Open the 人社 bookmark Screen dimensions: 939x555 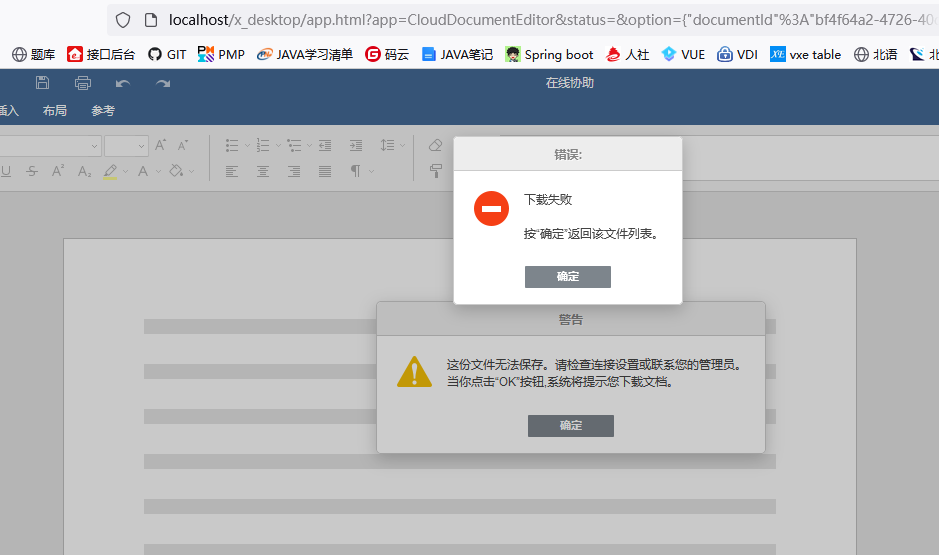coord(628,54)
